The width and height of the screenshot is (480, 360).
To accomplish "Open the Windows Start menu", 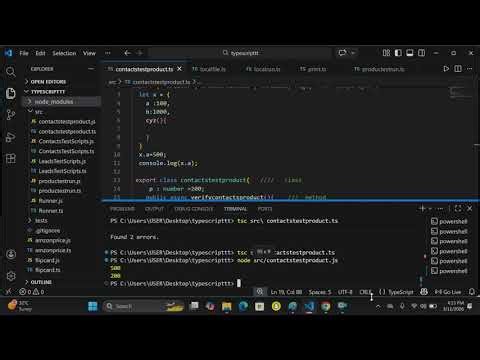I will [x=92, y=306].
